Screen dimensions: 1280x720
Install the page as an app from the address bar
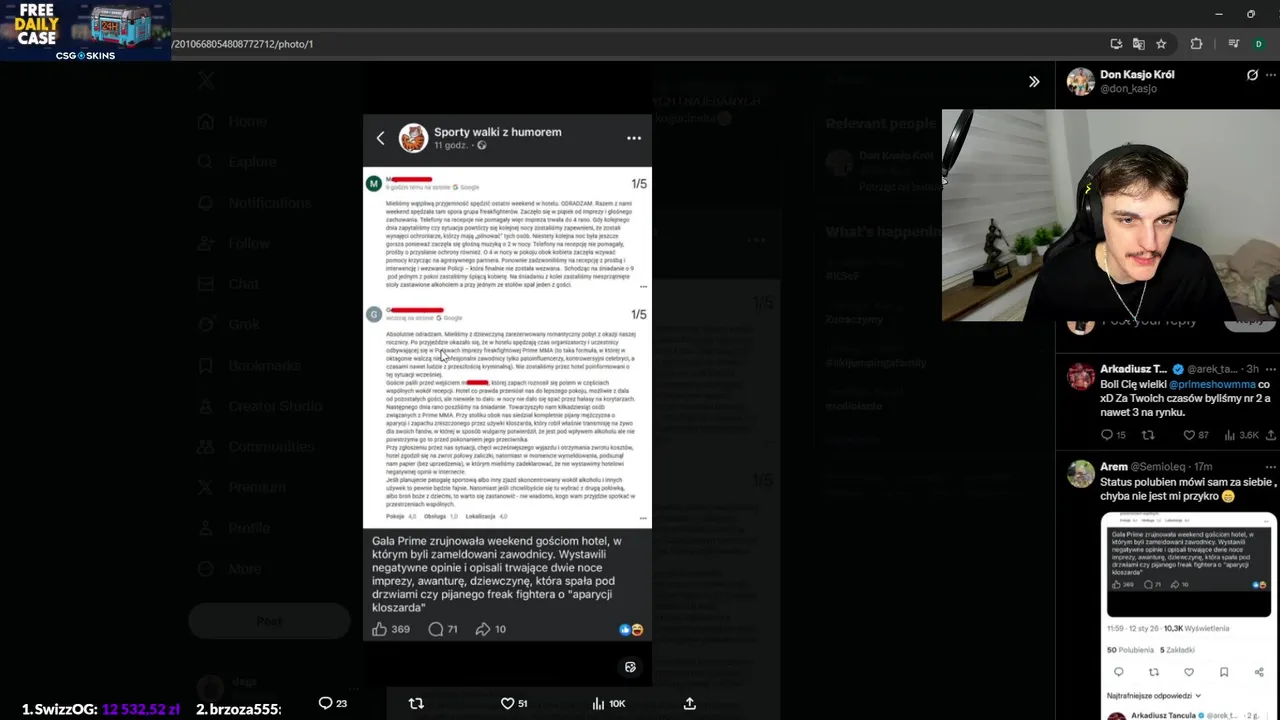(1116, 44)
